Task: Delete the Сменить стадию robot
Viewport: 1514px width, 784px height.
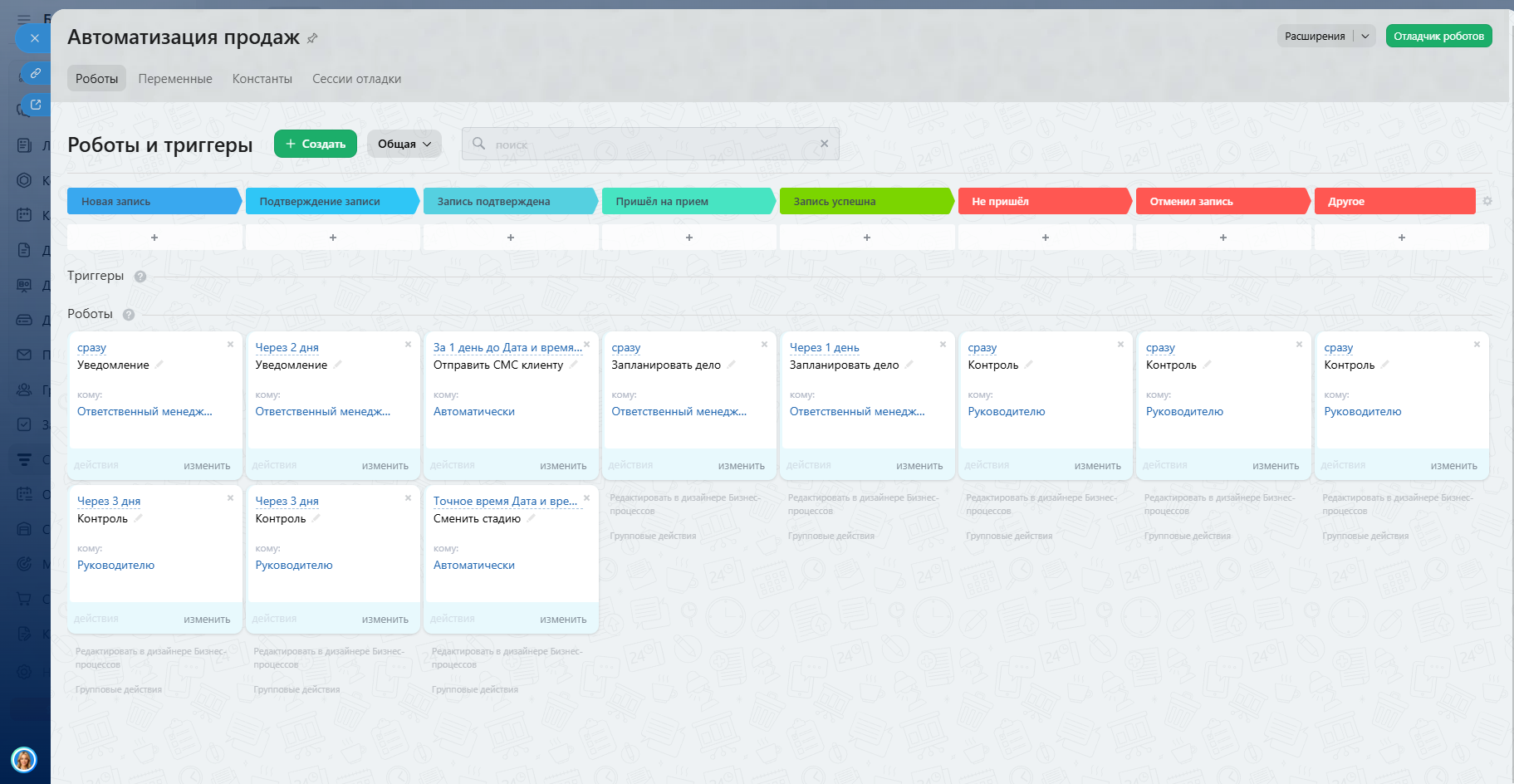Action: 586,497
